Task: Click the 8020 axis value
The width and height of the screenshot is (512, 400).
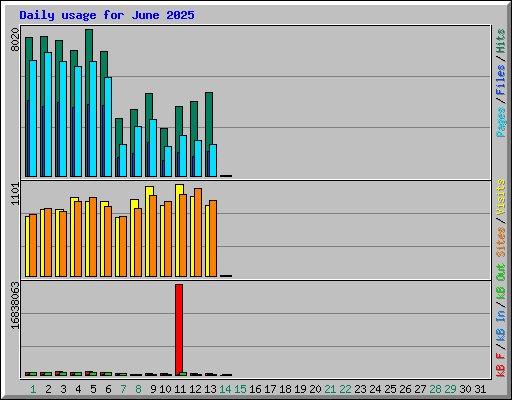Action: [15, 40]
